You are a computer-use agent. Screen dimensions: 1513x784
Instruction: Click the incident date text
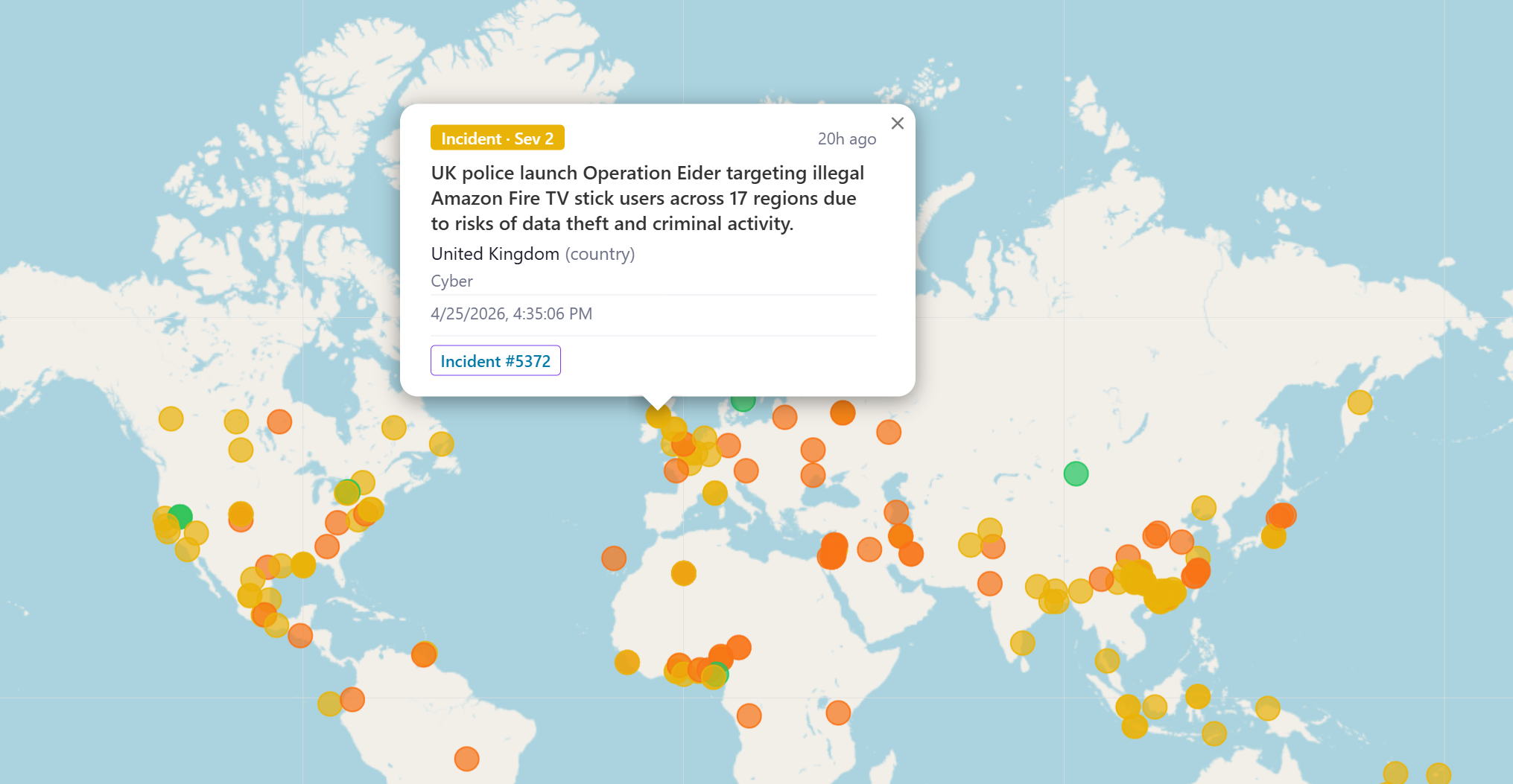(x=511, y=313)
